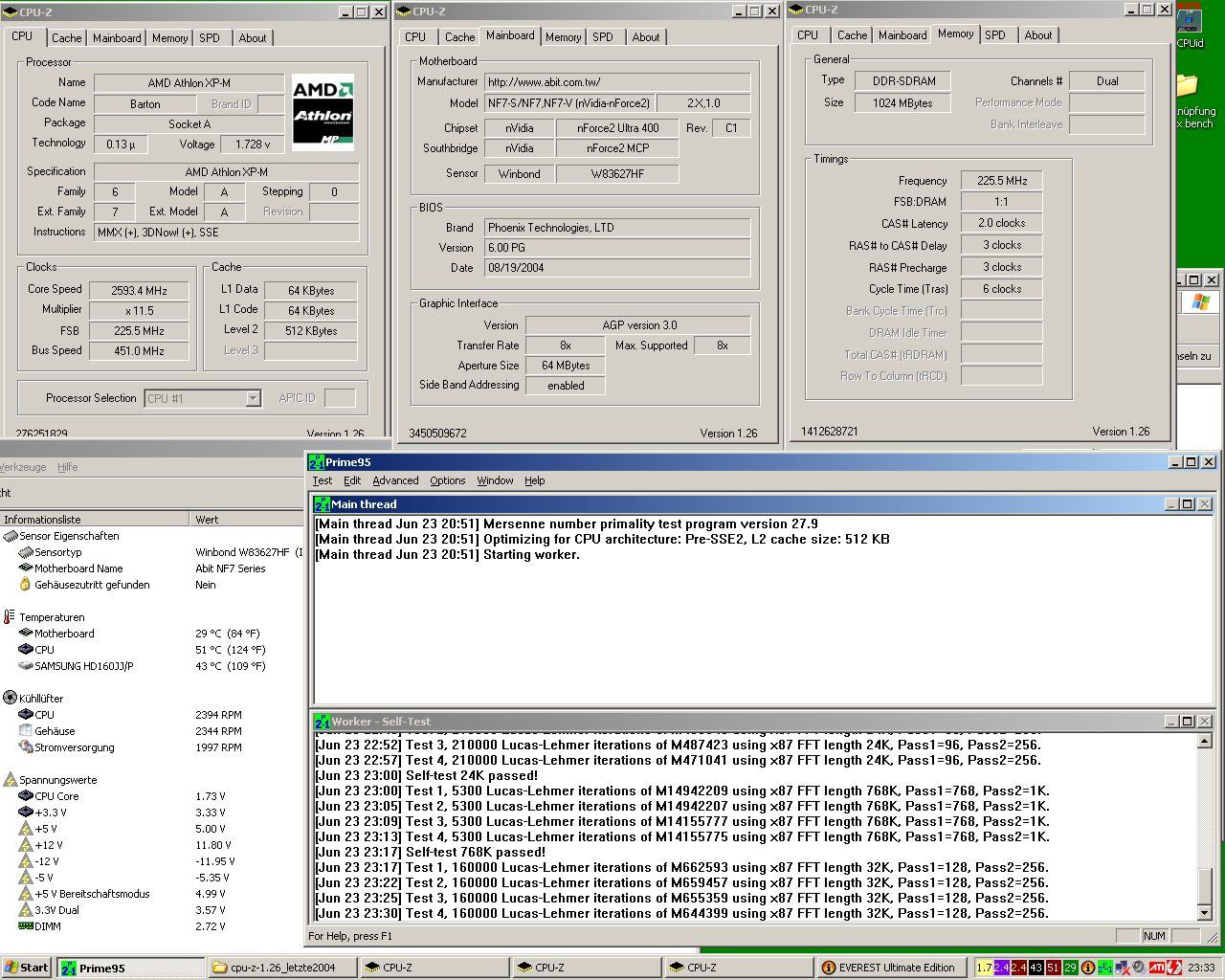This screenshot has height=980, width=1225.
Task: Click the thermometer icon beside Temperaturen
Action: point(10,617)
